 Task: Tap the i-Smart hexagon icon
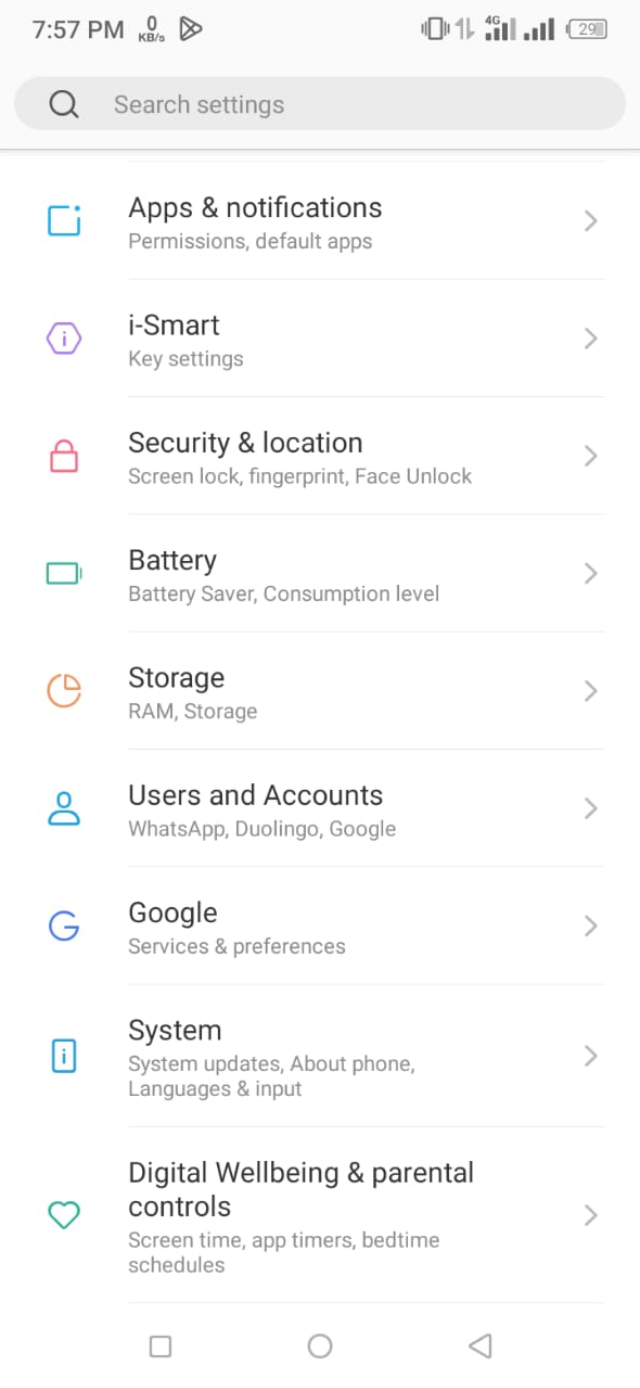[x=63, y=339]
